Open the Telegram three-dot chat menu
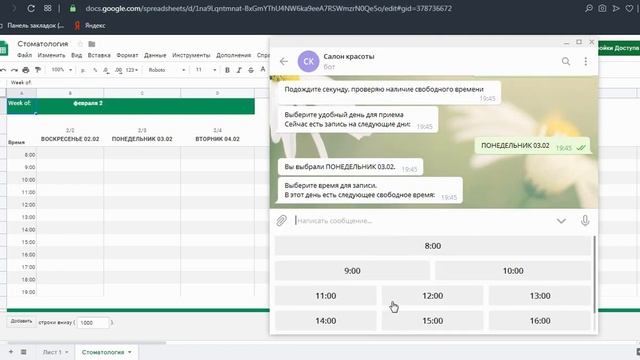The image size is (640, 360). click(586, 61)
